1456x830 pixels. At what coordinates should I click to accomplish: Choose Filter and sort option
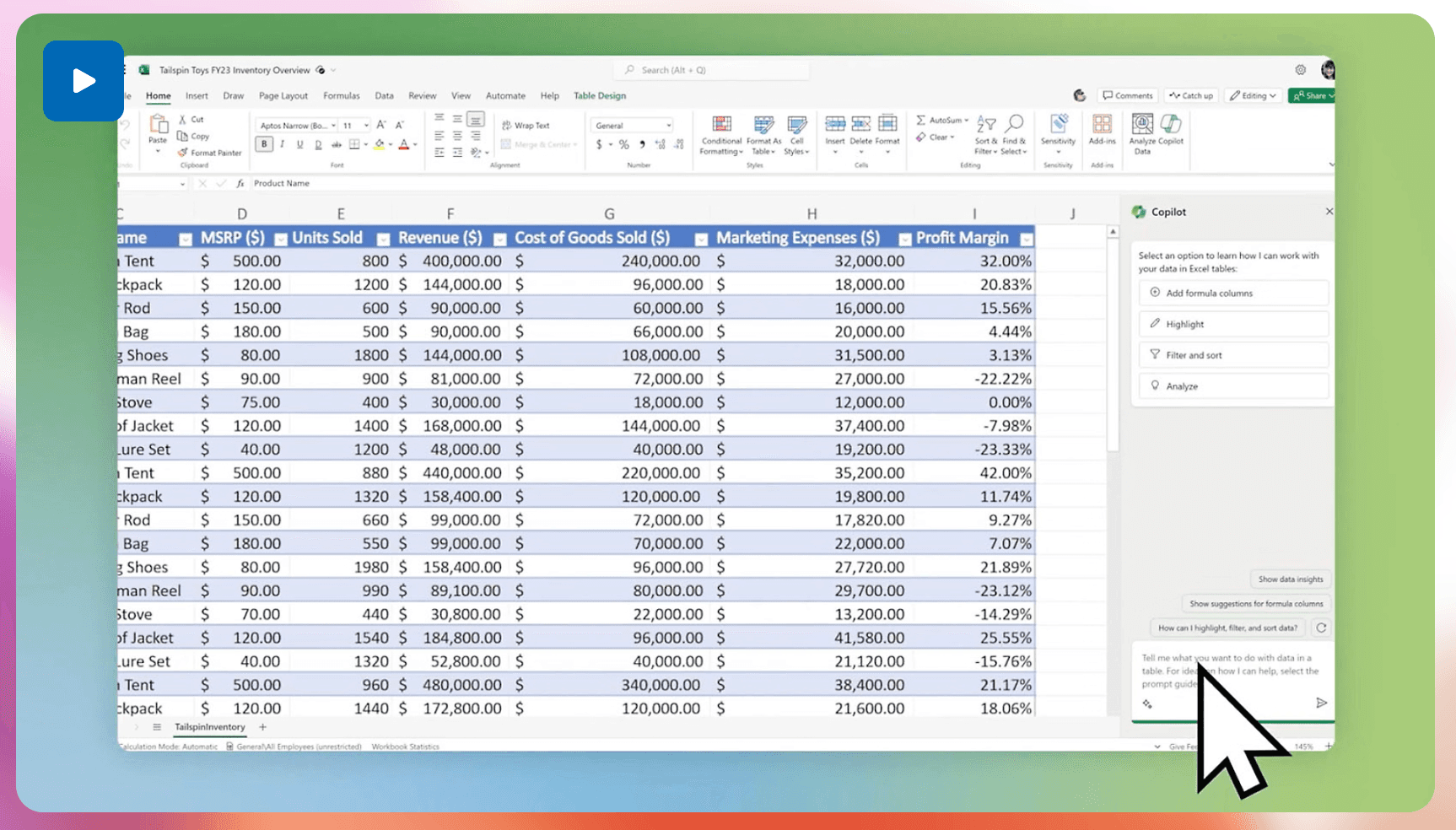[1233, 355]
